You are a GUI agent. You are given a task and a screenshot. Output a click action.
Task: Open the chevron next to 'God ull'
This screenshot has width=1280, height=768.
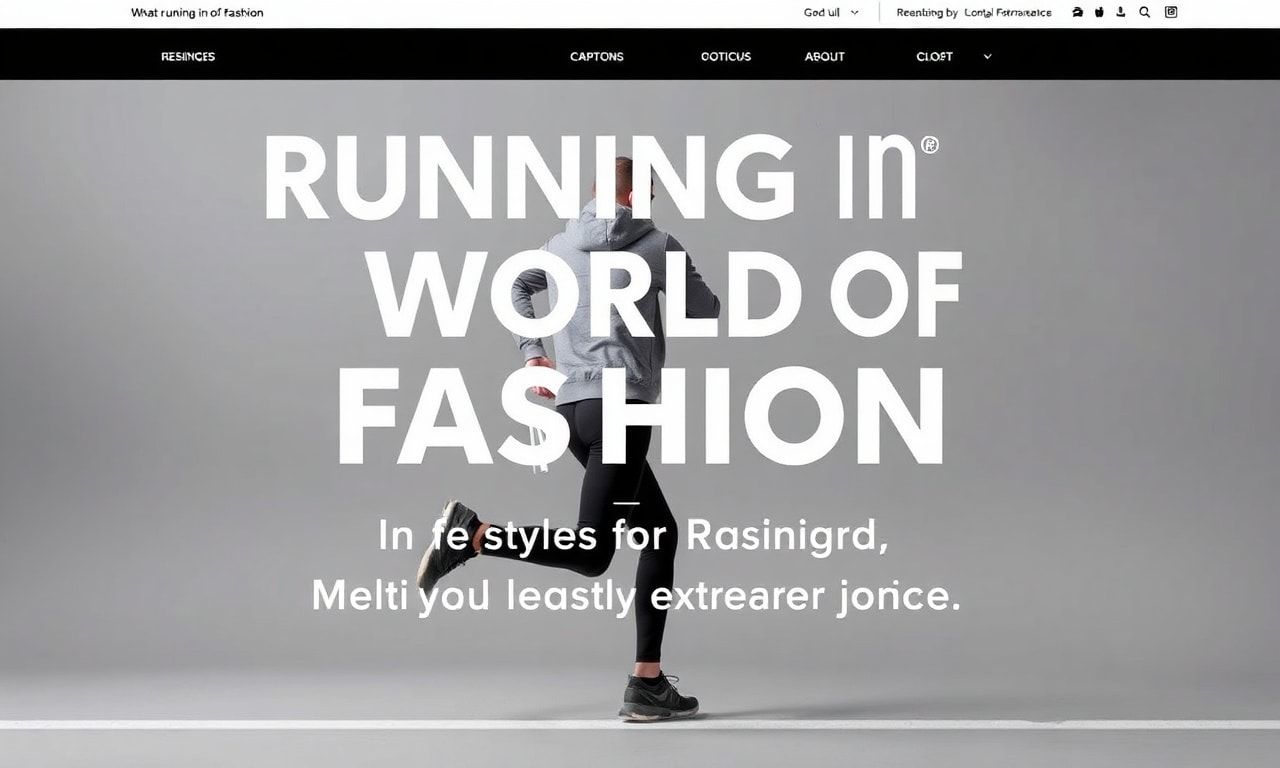[x=852, y=12]
